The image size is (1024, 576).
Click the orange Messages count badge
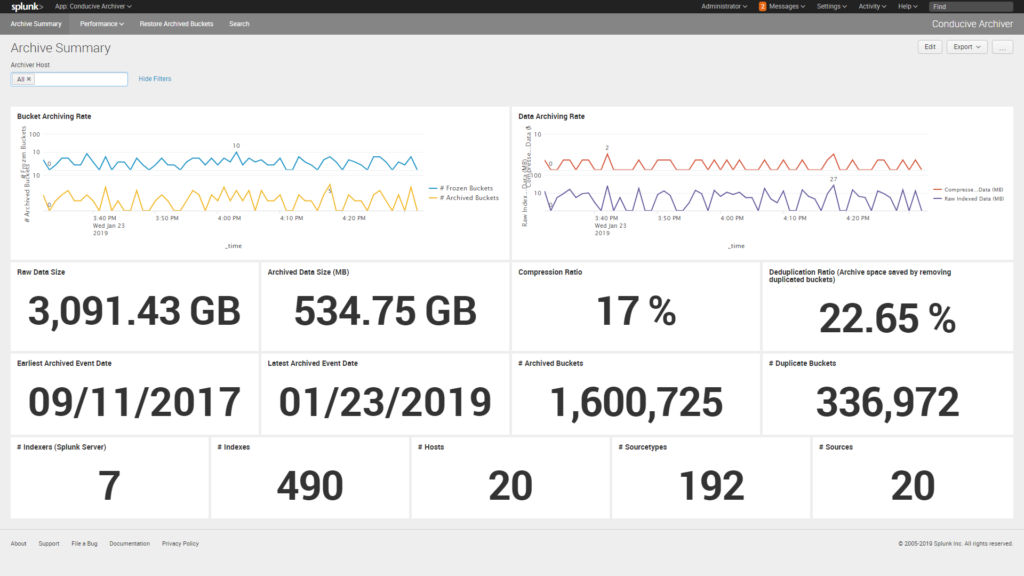tap(762, 7)
